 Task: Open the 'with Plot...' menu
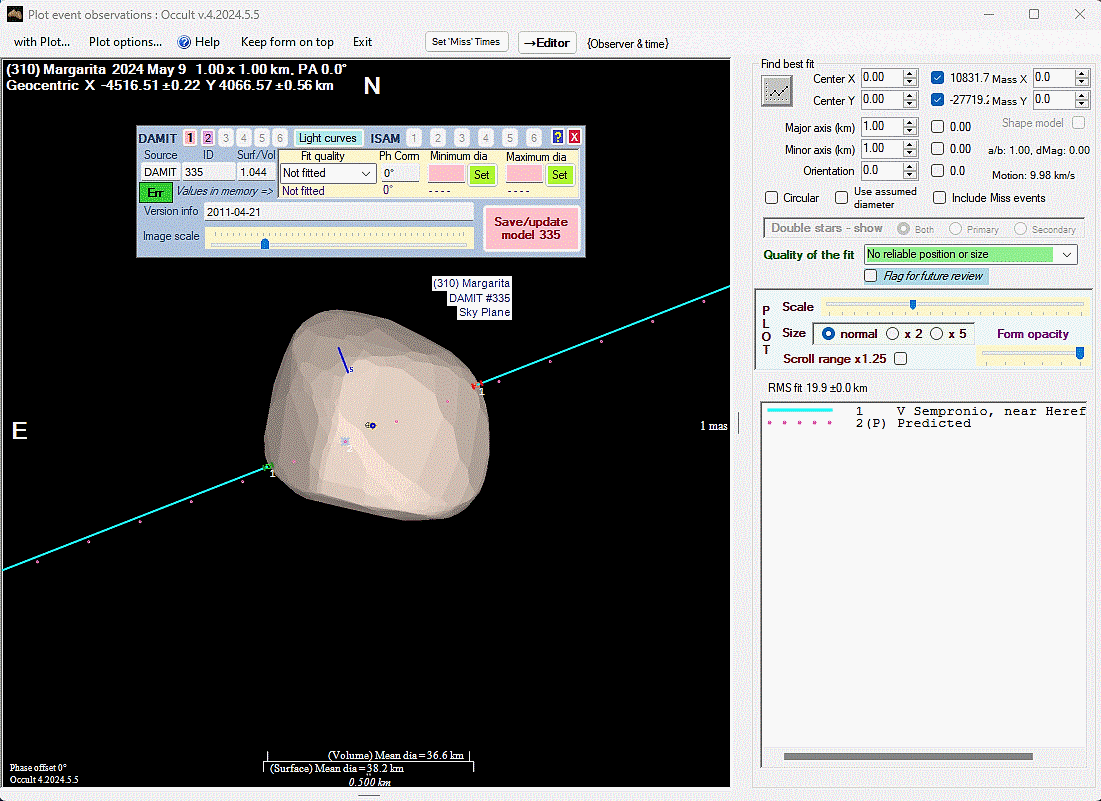tap(42, 42)
